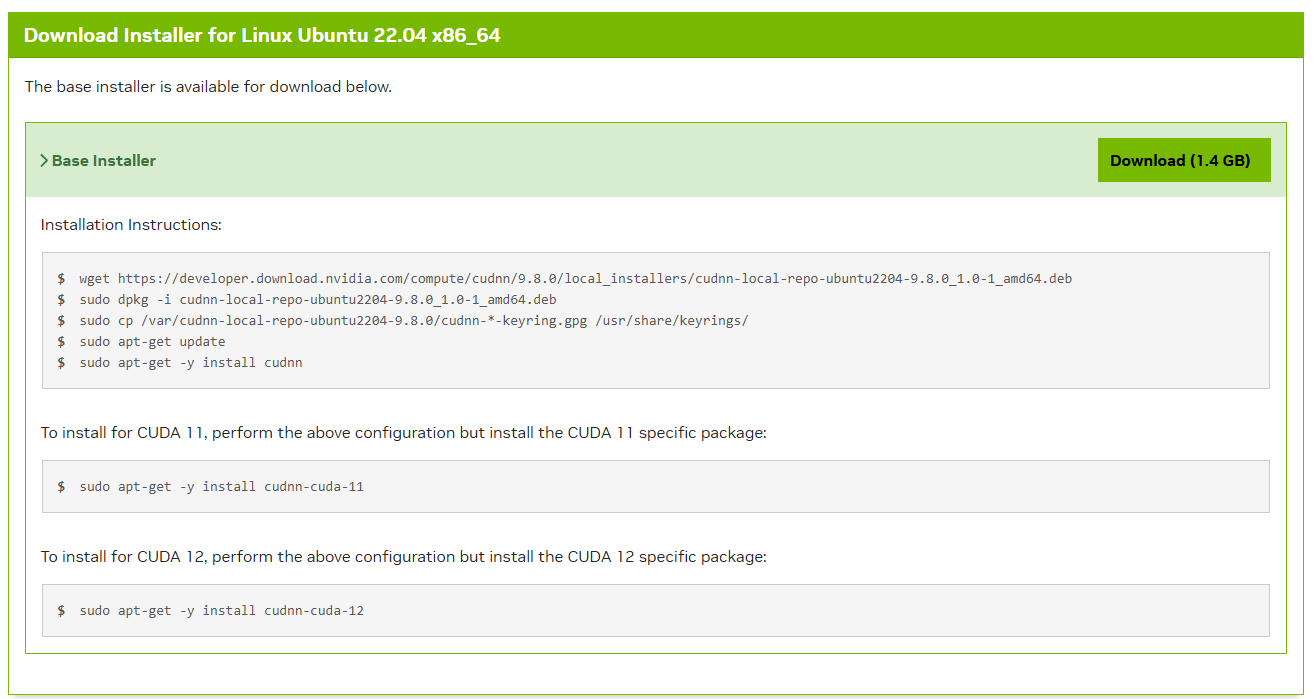
Task: Click the CUDA 11 install code block
Action: point(657,486)
